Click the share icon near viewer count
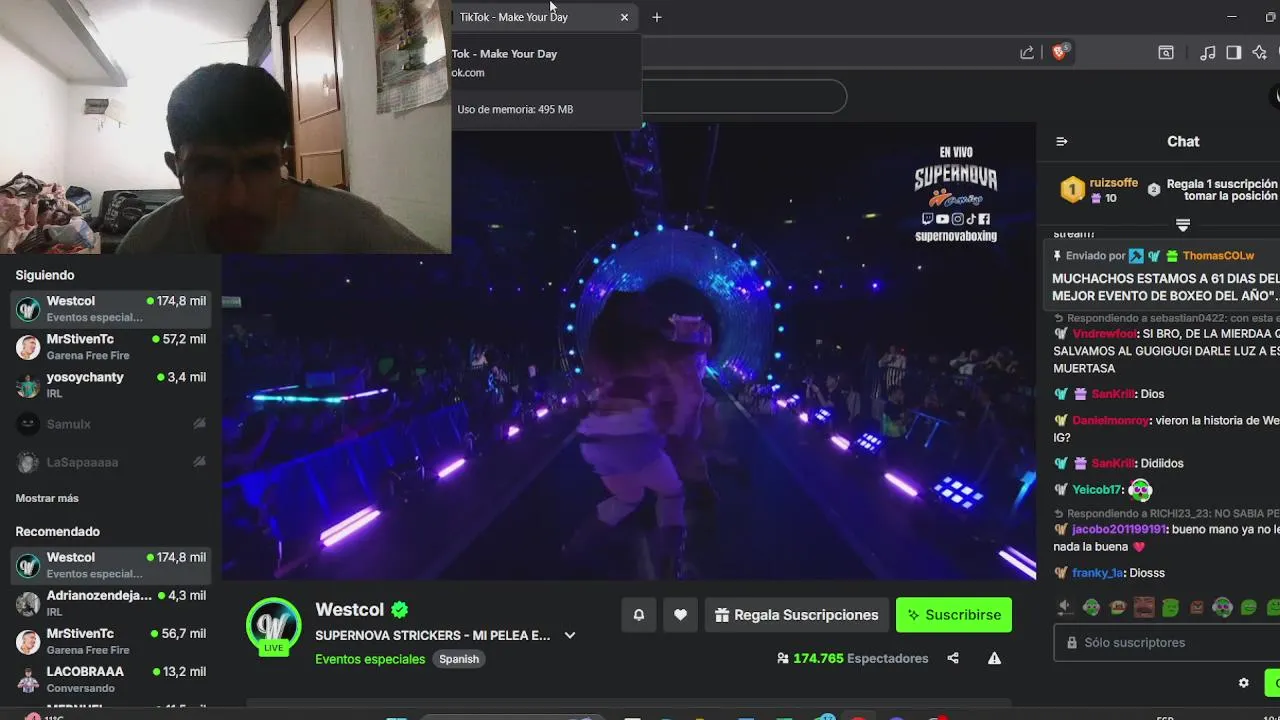Viewport: 1280px width, 720px height. click(x=953, y=658)
